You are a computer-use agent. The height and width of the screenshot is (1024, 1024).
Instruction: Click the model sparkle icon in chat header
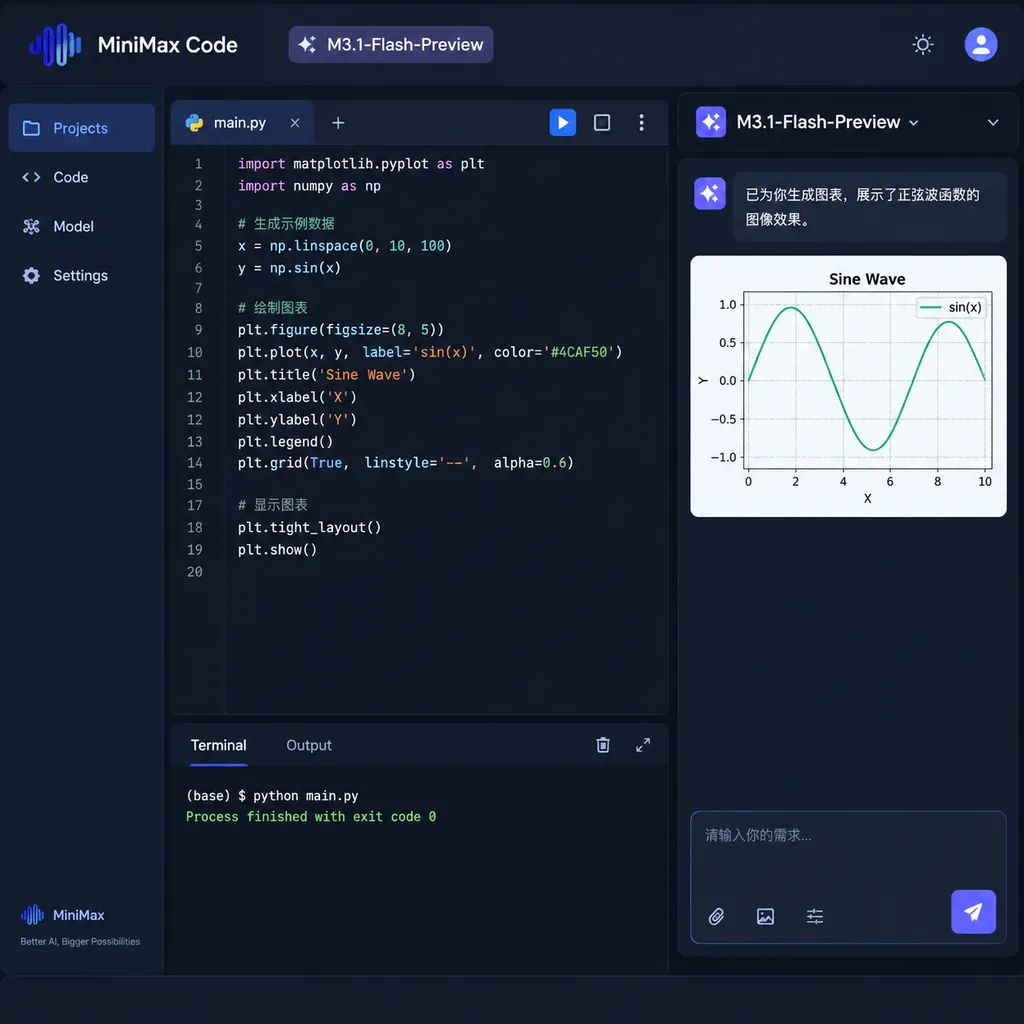(711, 122)
